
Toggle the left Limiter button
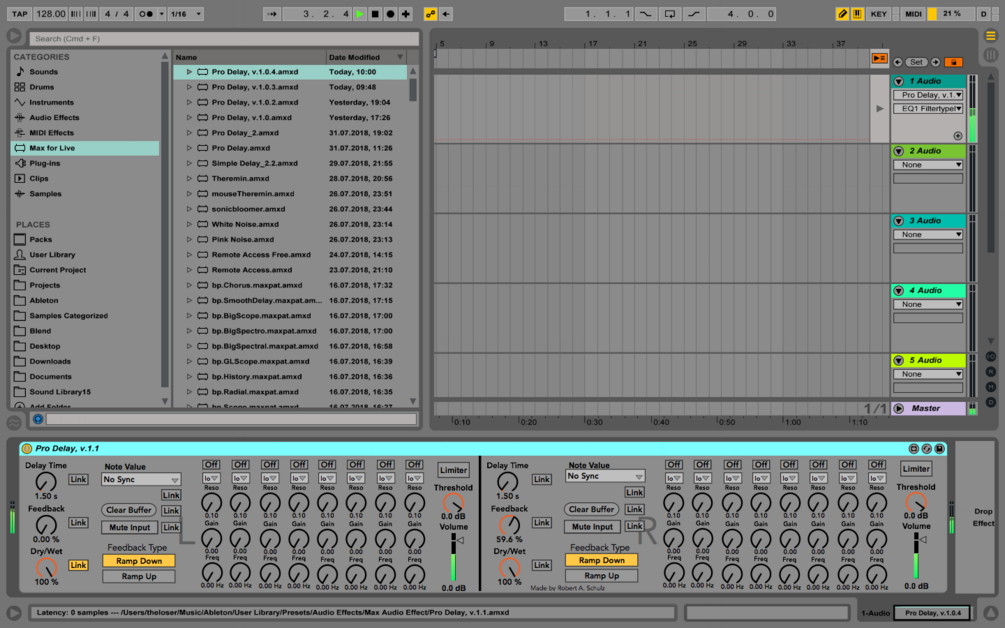point(453,470)
